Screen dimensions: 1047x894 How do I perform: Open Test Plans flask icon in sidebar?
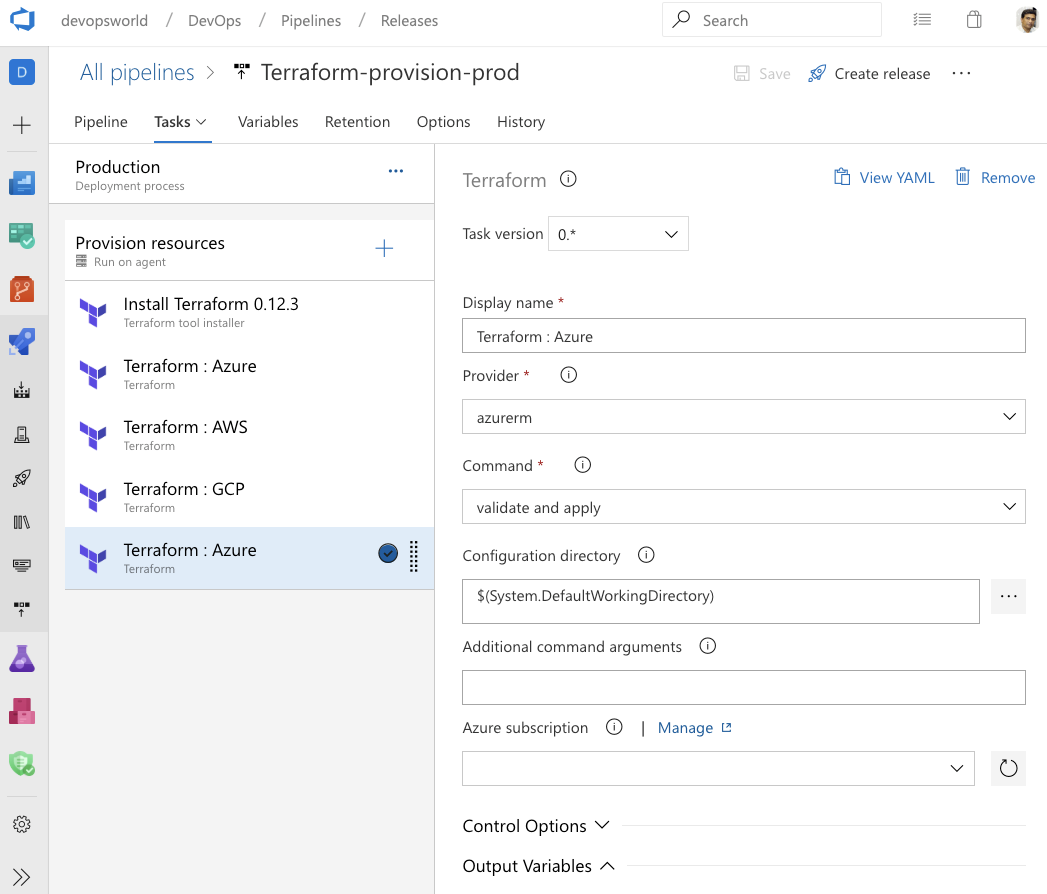click(x=22, y=658)
